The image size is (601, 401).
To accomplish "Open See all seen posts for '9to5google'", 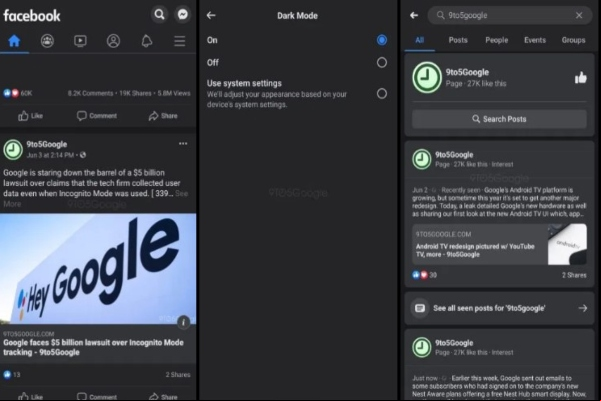I will point(499,308).
